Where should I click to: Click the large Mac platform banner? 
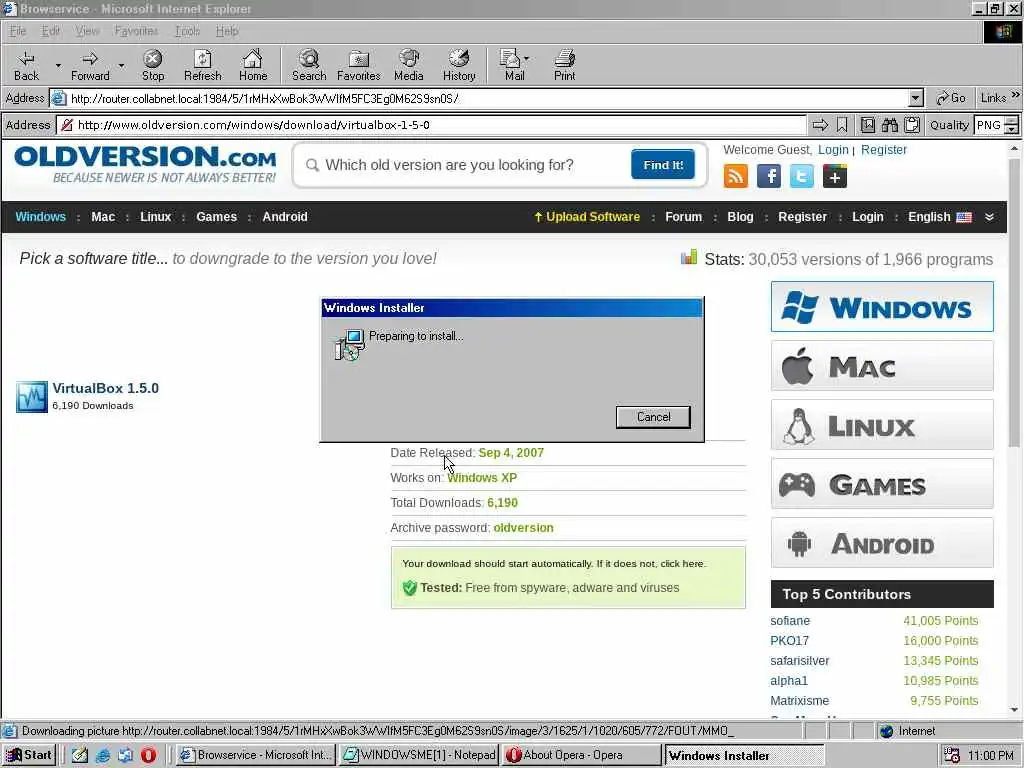[882, 366]
